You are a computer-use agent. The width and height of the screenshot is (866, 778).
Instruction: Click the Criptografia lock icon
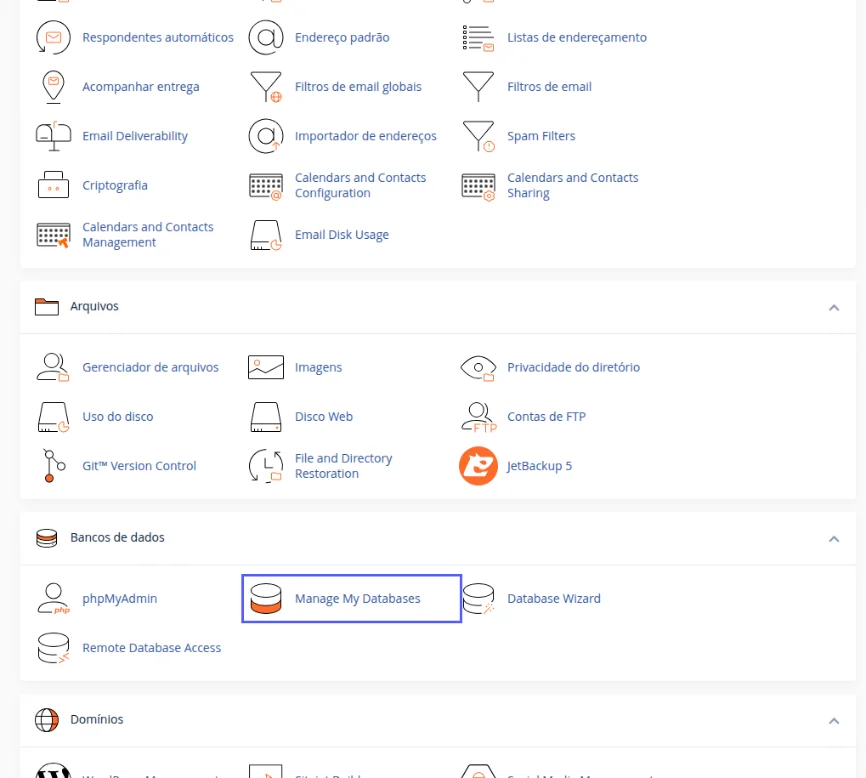(53, 185)
